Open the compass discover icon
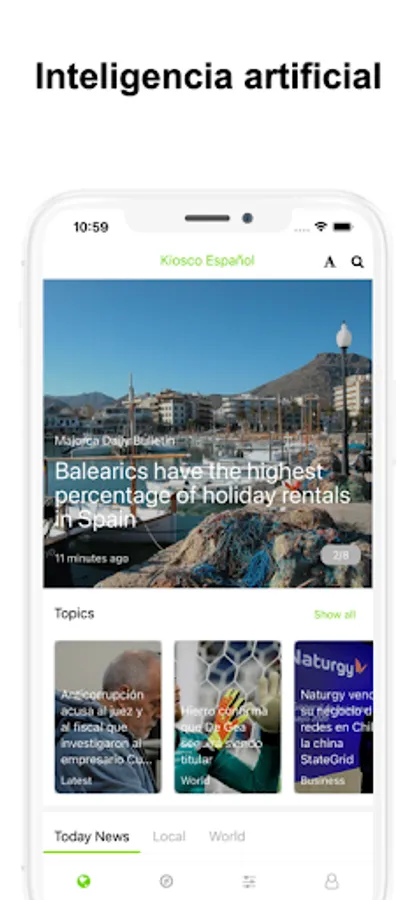This screenshot has width=417, height=900. tap(166, 881)
